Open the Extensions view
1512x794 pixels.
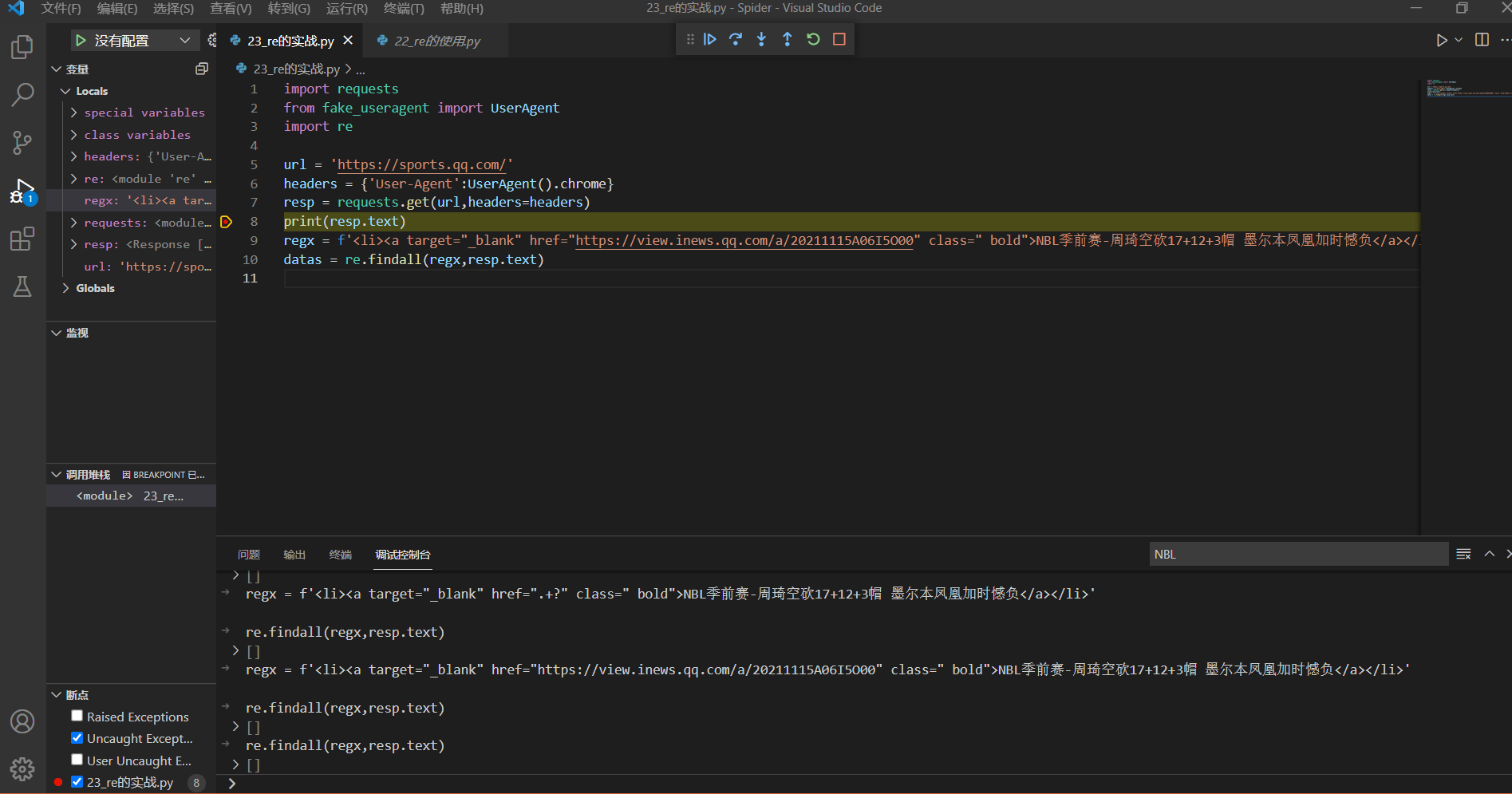(22, 239)
